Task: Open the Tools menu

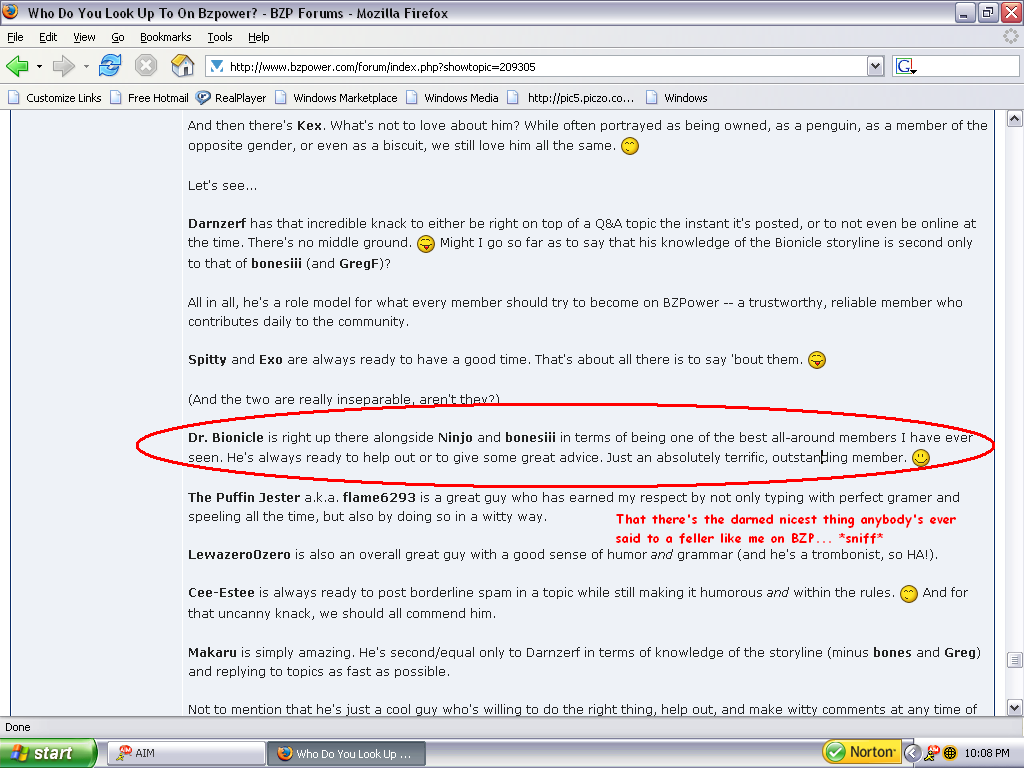Action: click(220, 37)
